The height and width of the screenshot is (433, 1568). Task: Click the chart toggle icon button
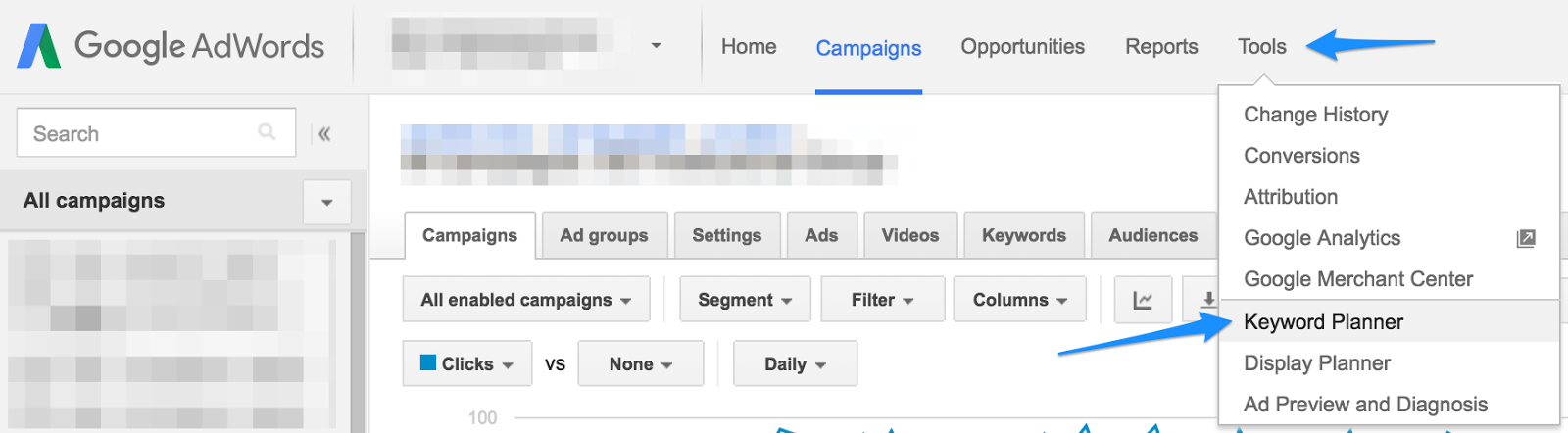pyautogui.click(x=1143, y=300)
